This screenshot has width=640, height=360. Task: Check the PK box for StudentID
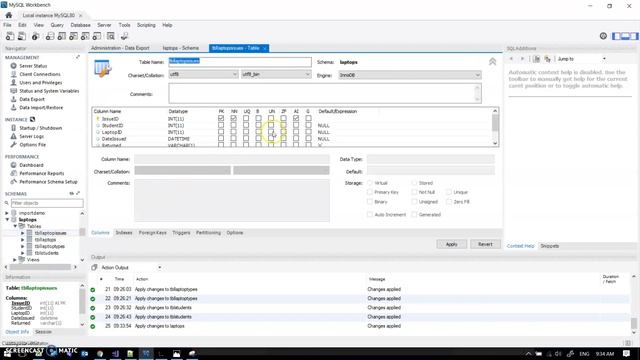[221, 125]
